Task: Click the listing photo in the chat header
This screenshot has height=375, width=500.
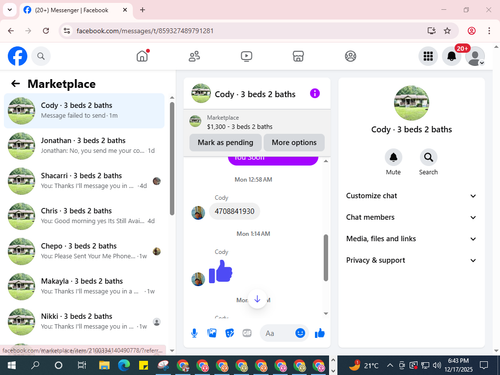Action: point(201,93)
